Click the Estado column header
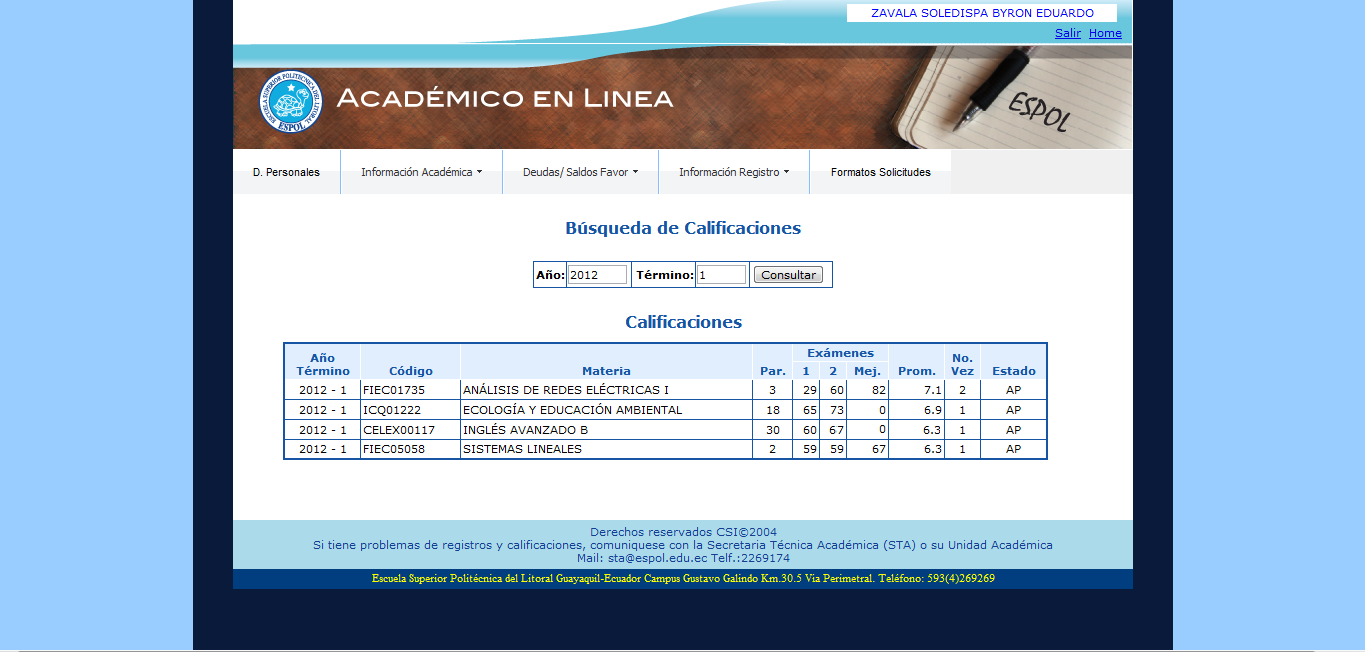 point(1013,371)
